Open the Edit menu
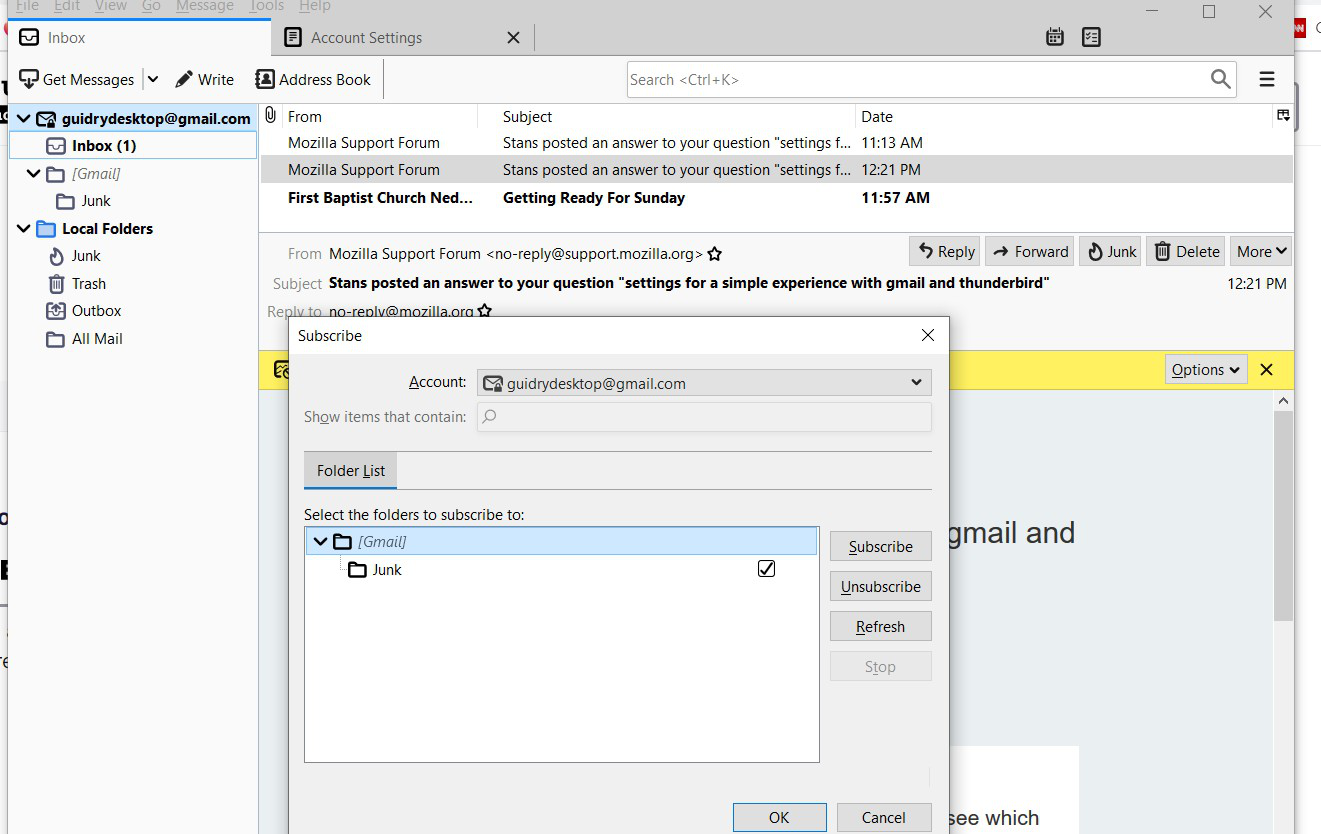 [67, 6]
